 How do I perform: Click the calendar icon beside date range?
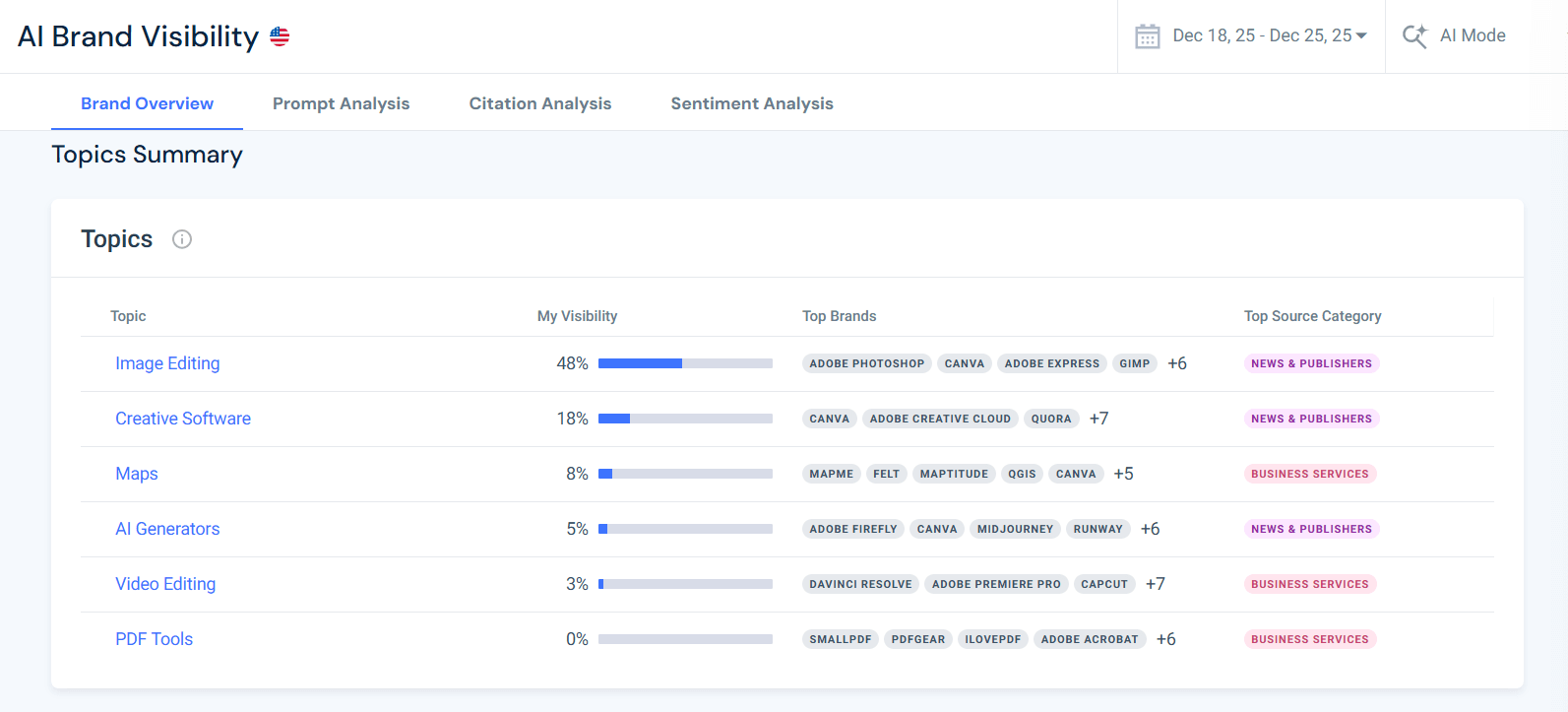click(x=1148, y=36)
